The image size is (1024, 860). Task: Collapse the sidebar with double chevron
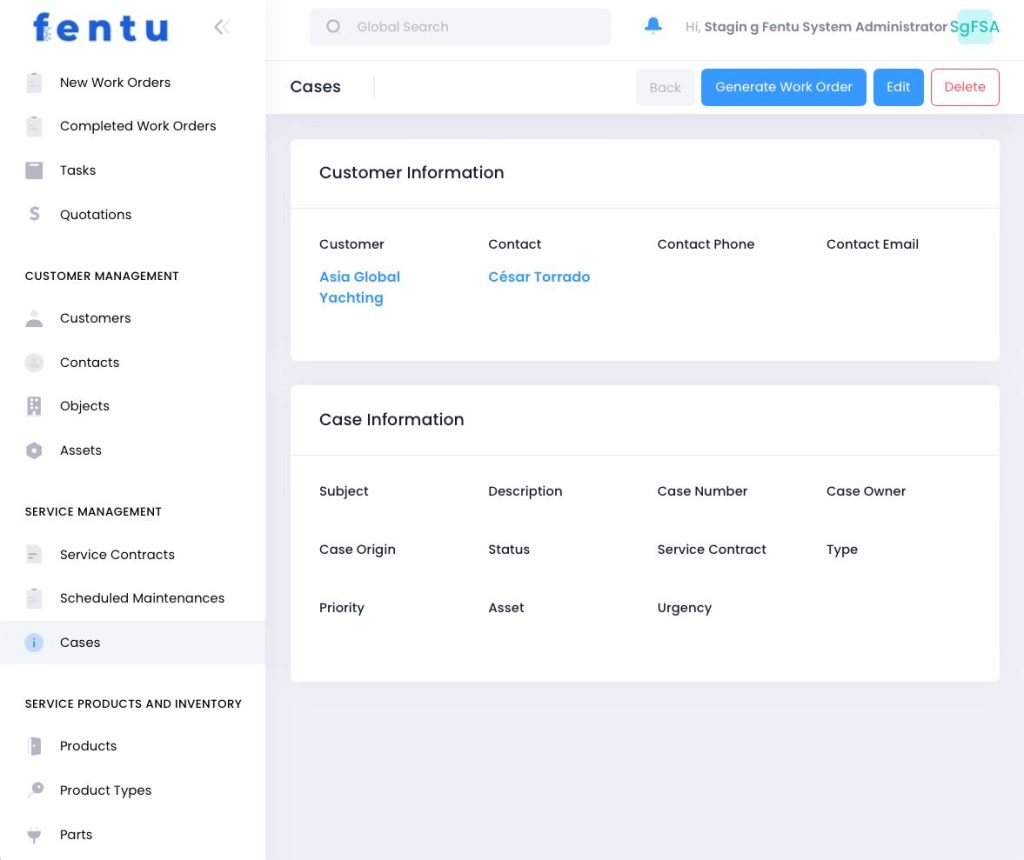[221, 27]
